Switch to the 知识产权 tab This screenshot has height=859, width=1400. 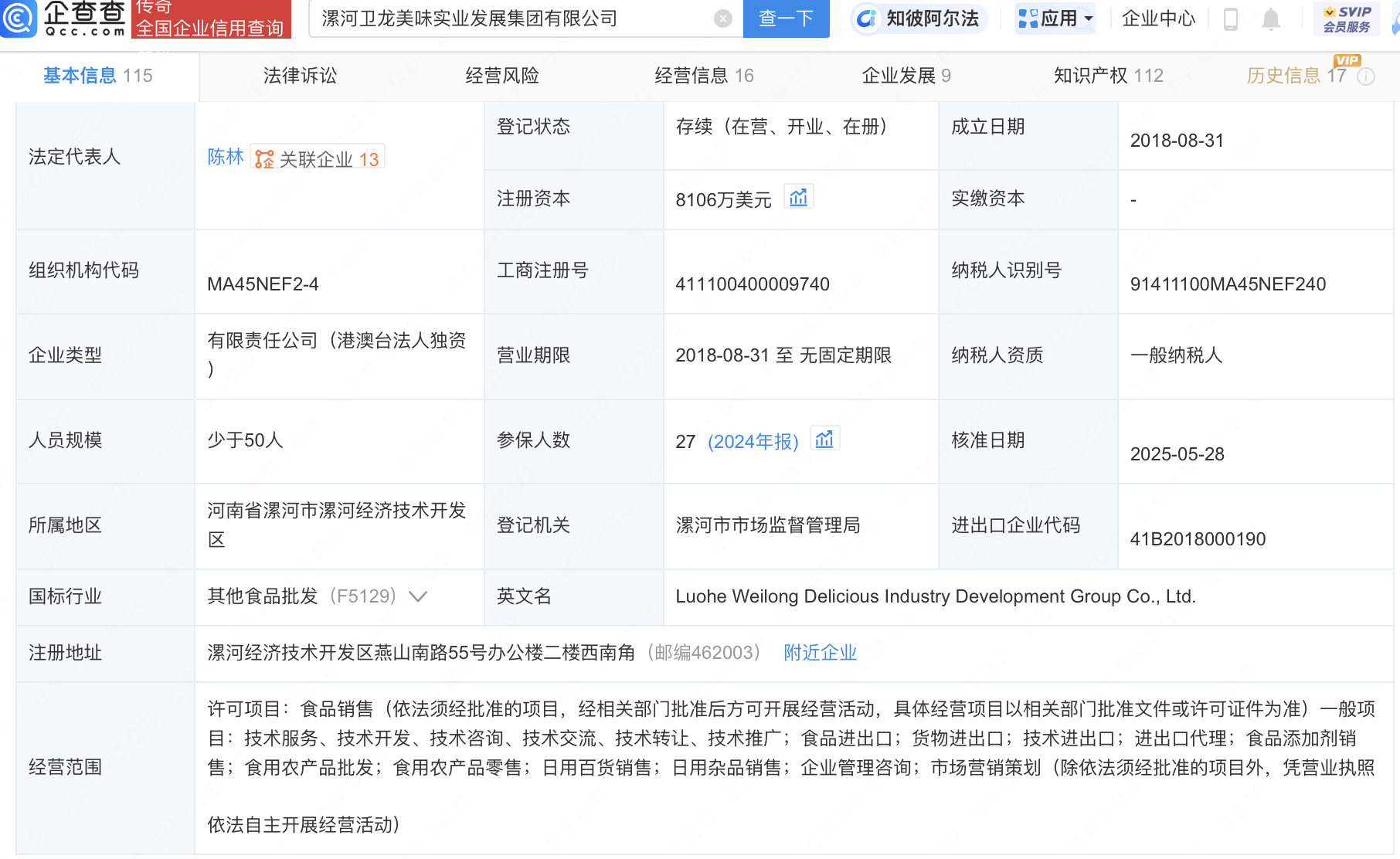pyautogui.click(x=1109, y=76)
